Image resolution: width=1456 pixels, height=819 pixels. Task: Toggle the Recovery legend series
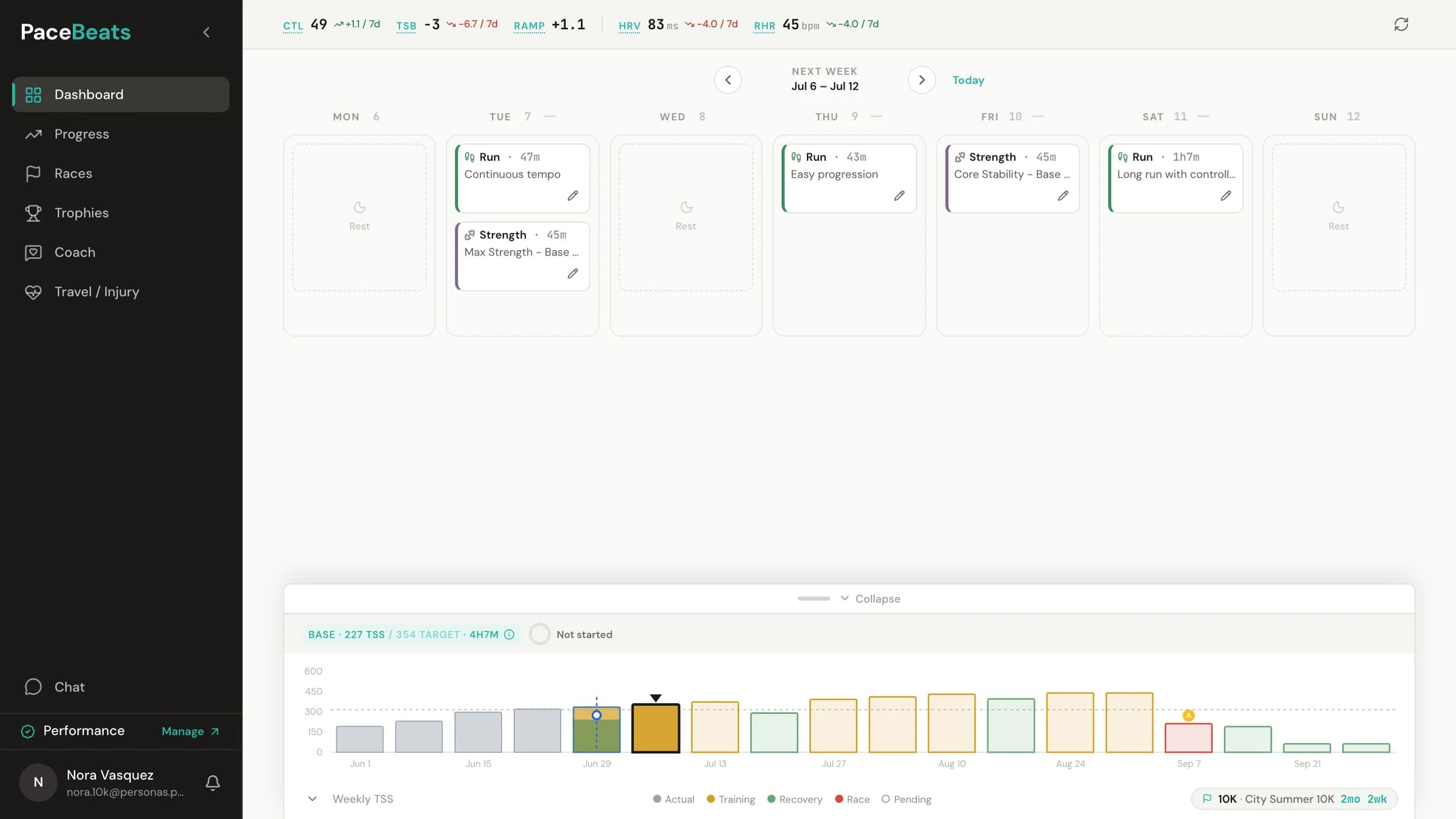(x=795, y=800)
